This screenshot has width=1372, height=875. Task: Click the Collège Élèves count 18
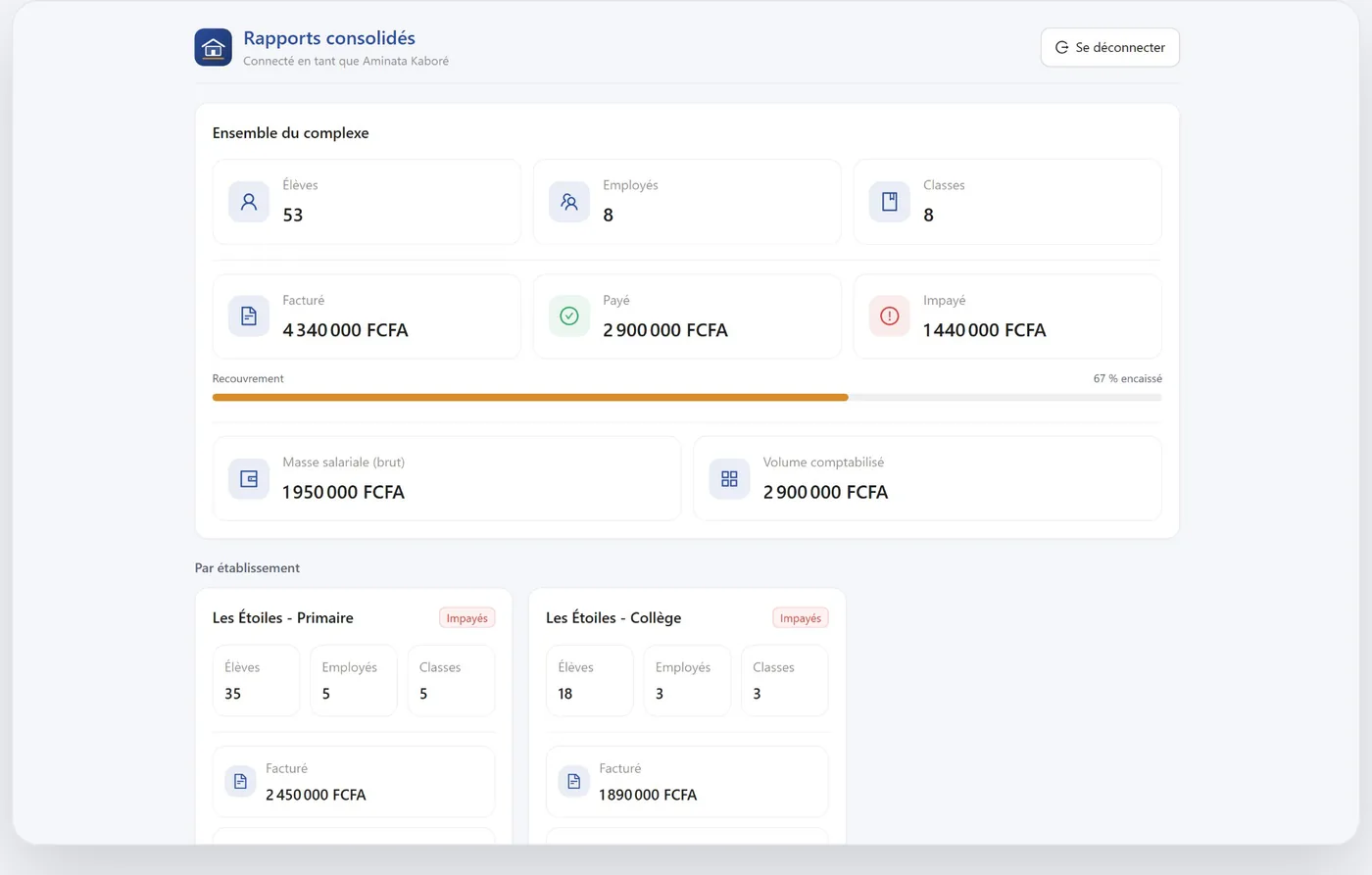click(x=565, y=694)
